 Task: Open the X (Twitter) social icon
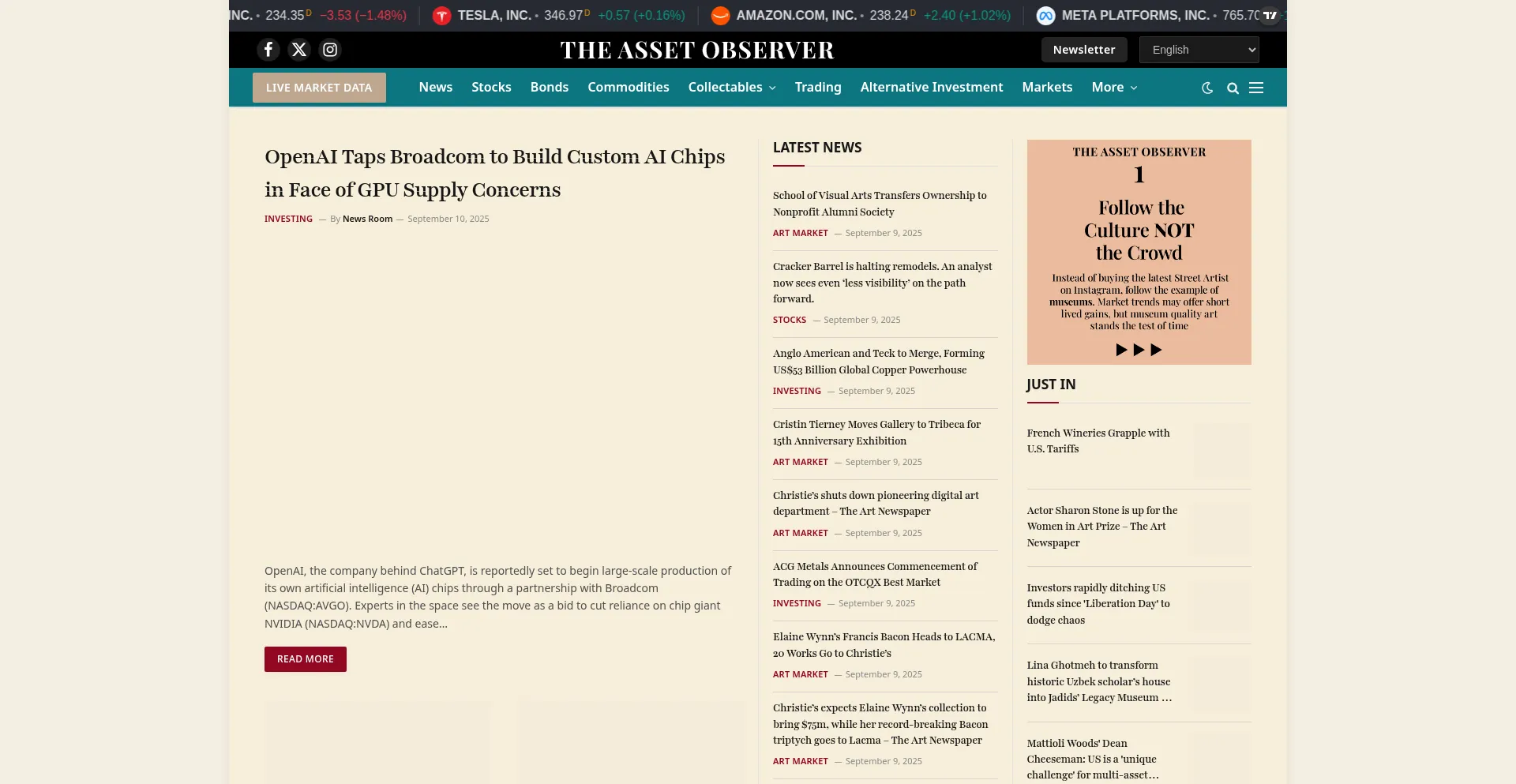[x=299, y=50]
